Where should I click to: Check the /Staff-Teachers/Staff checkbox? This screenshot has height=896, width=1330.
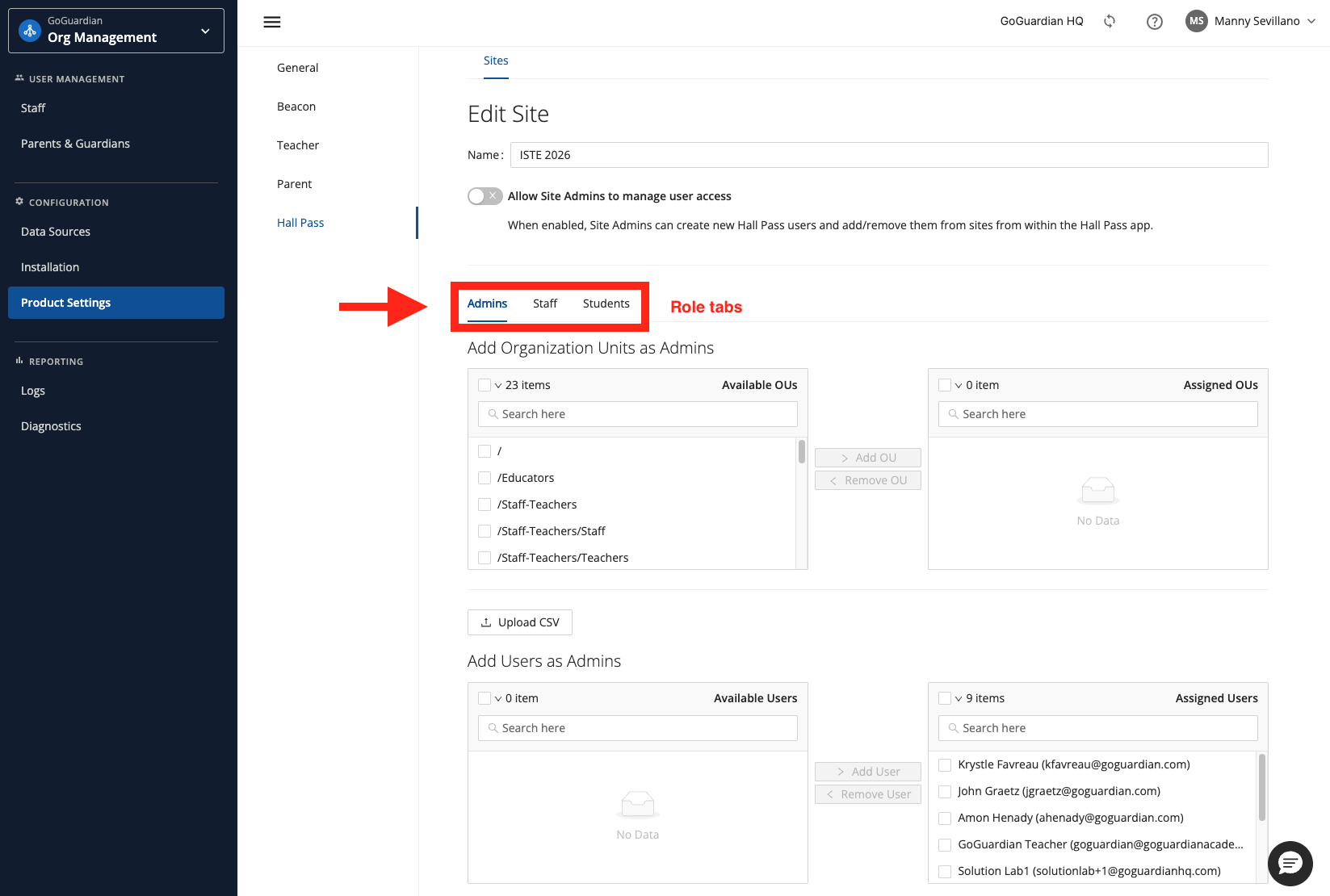(x=485, y=531)
